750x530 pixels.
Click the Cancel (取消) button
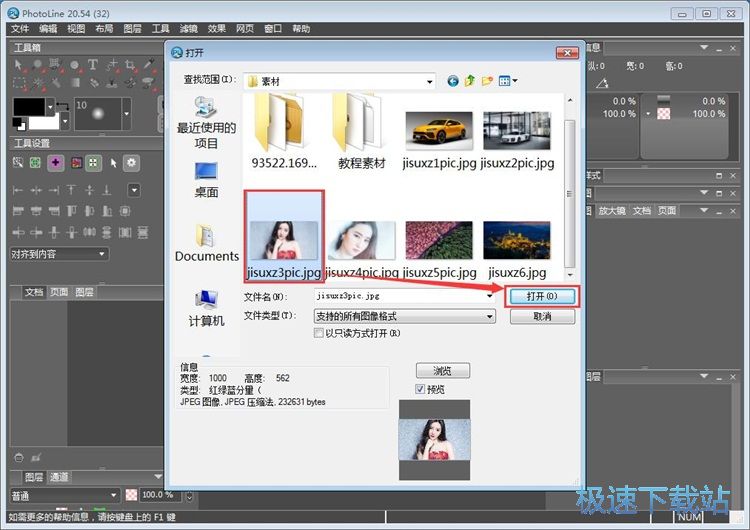(542, 316)
